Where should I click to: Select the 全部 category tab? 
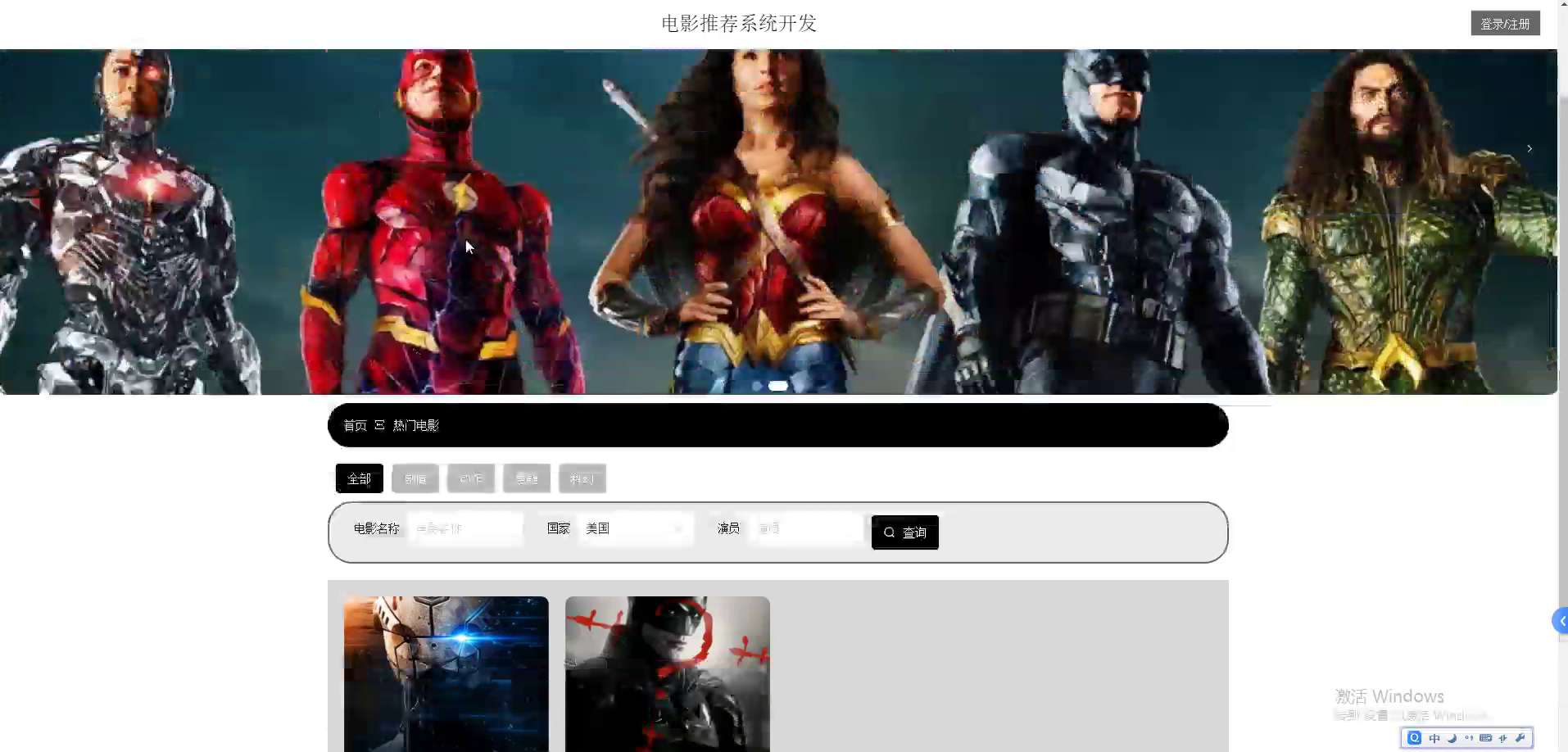(x=359, y=478)
